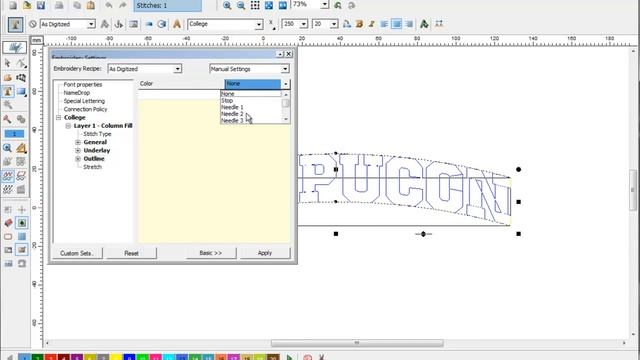Select Stitch Type in the settings tree
Viewport: 640px width, 360px height.
pos(97,134)
